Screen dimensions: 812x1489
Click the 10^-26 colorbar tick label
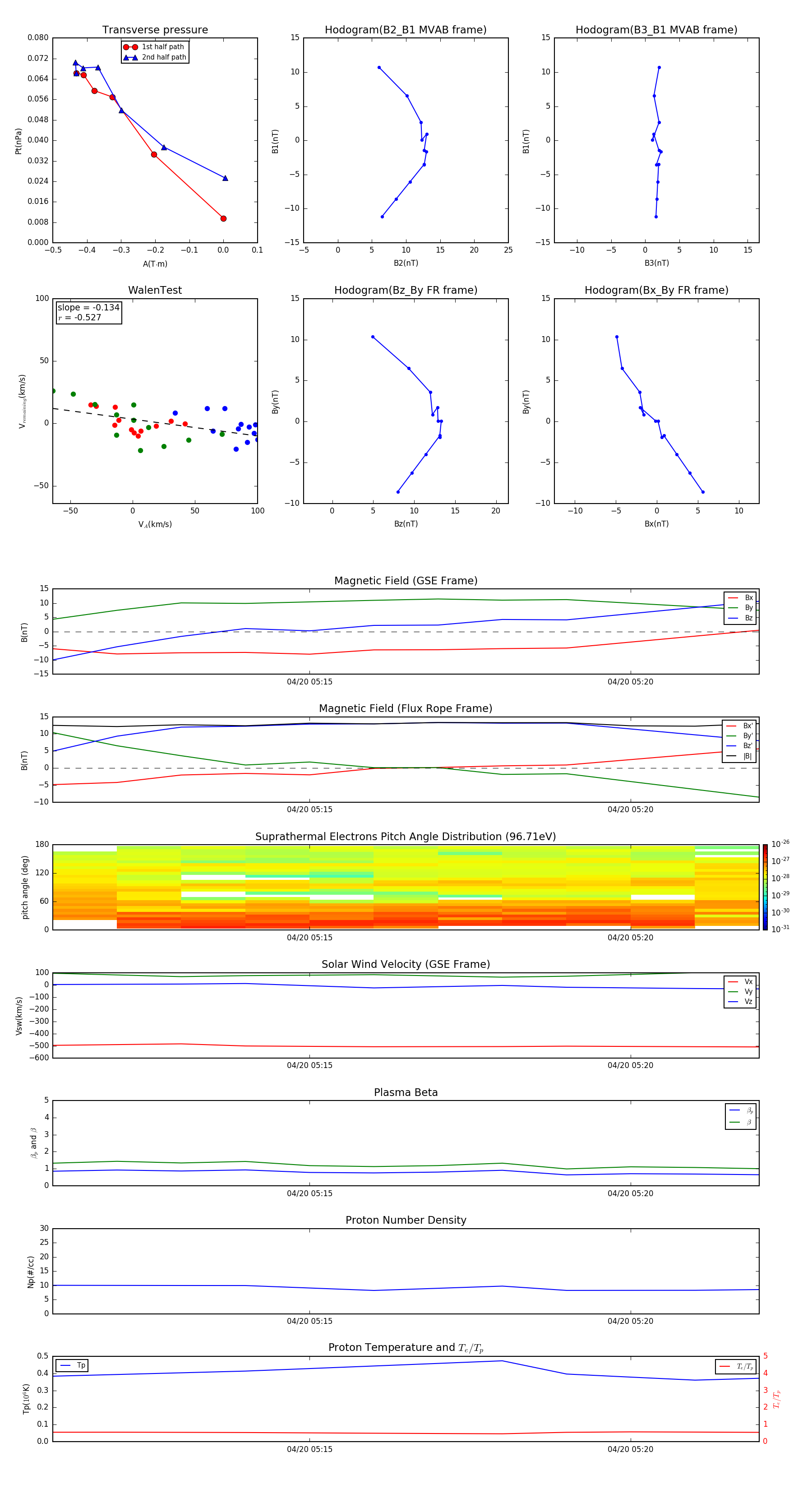780,844
